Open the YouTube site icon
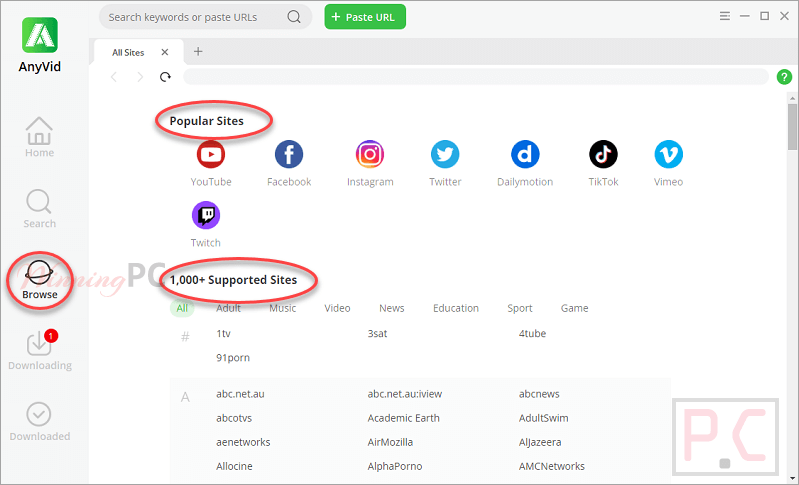Screen dimensions: 799x485 pos(211,154)
